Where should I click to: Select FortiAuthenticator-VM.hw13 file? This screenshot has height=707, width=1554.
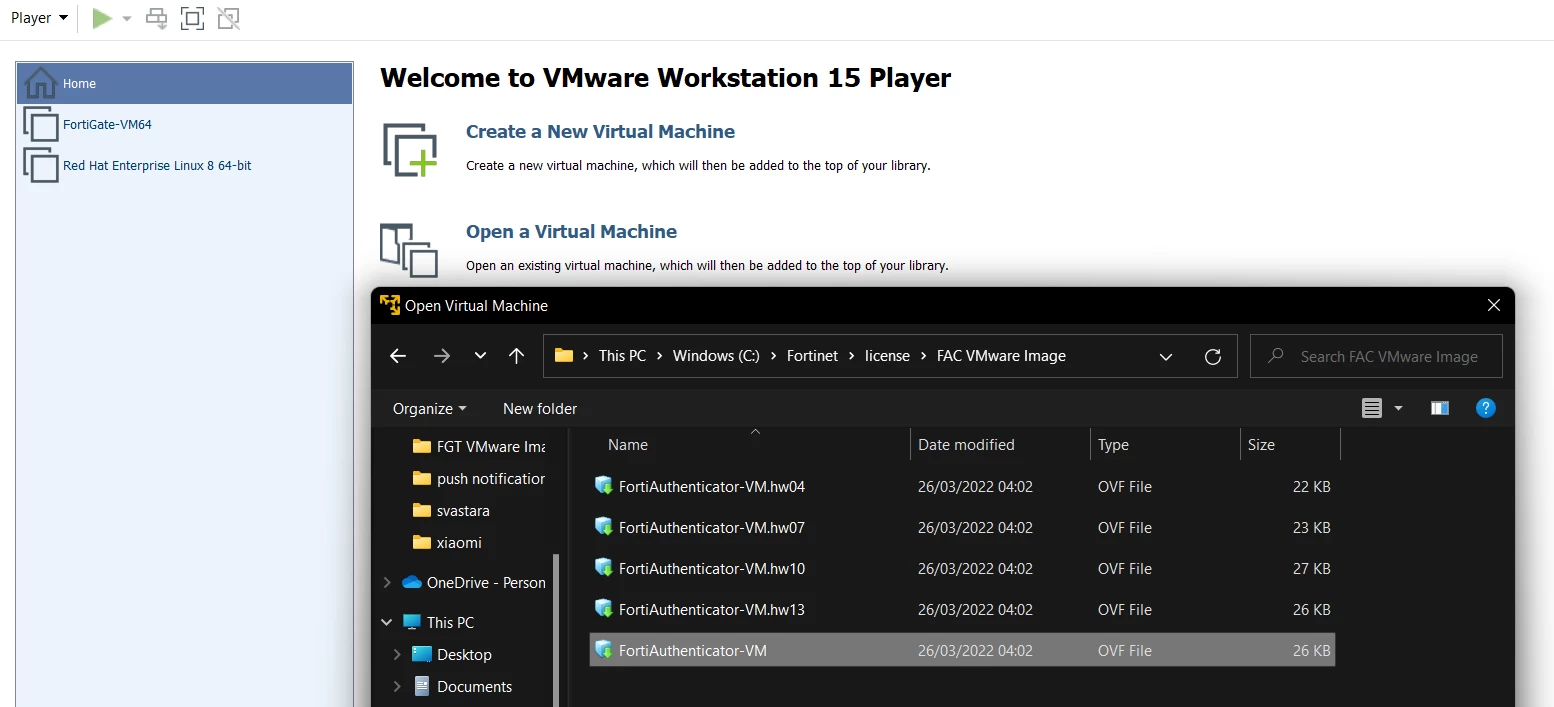click(962, 609)
